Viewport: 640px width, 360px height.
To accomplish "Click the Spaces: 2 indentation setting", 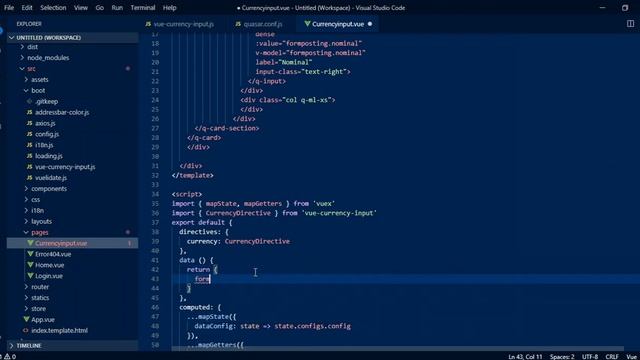I will [x=562, y=357].
